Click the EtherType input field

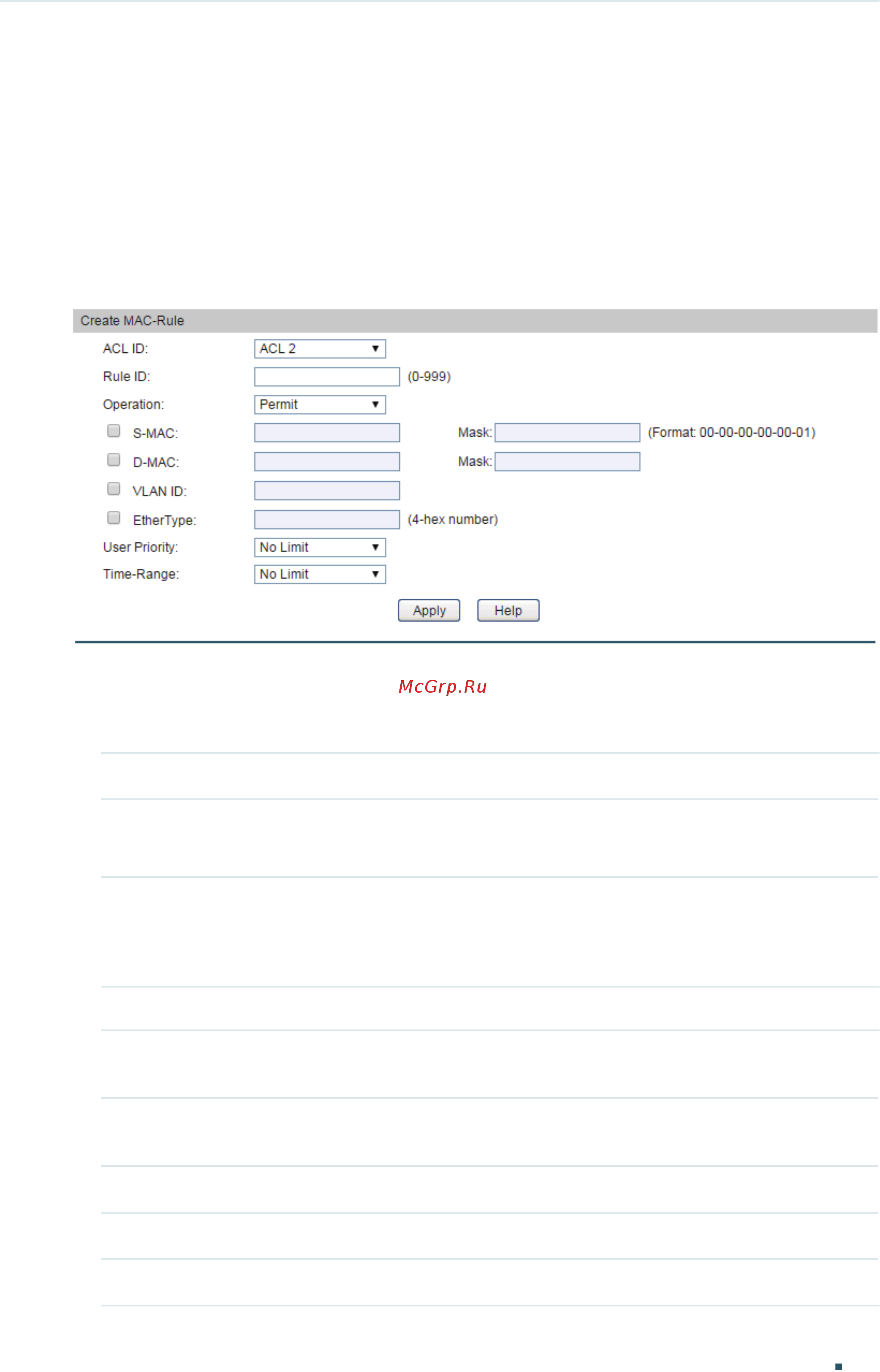coord(327,520)
